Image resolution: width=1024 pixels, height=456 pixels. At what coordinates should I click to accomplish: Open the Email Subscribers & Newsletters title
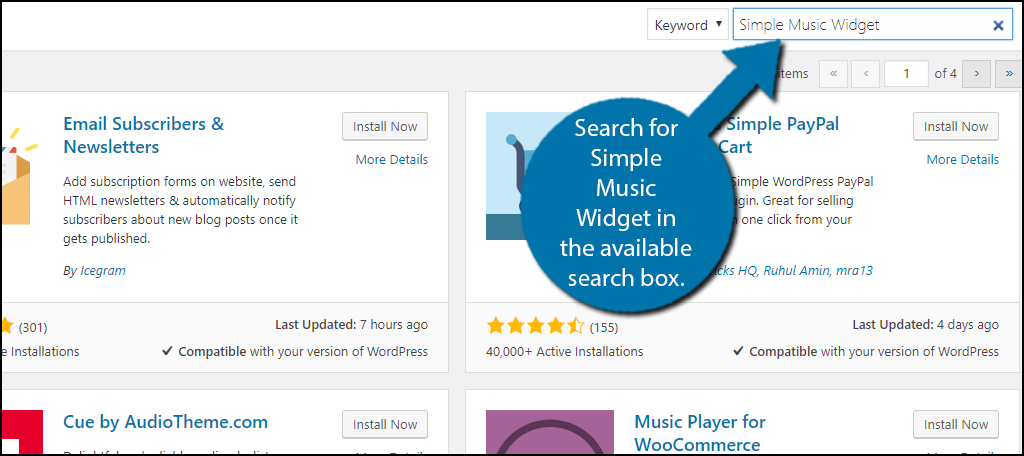143,135
